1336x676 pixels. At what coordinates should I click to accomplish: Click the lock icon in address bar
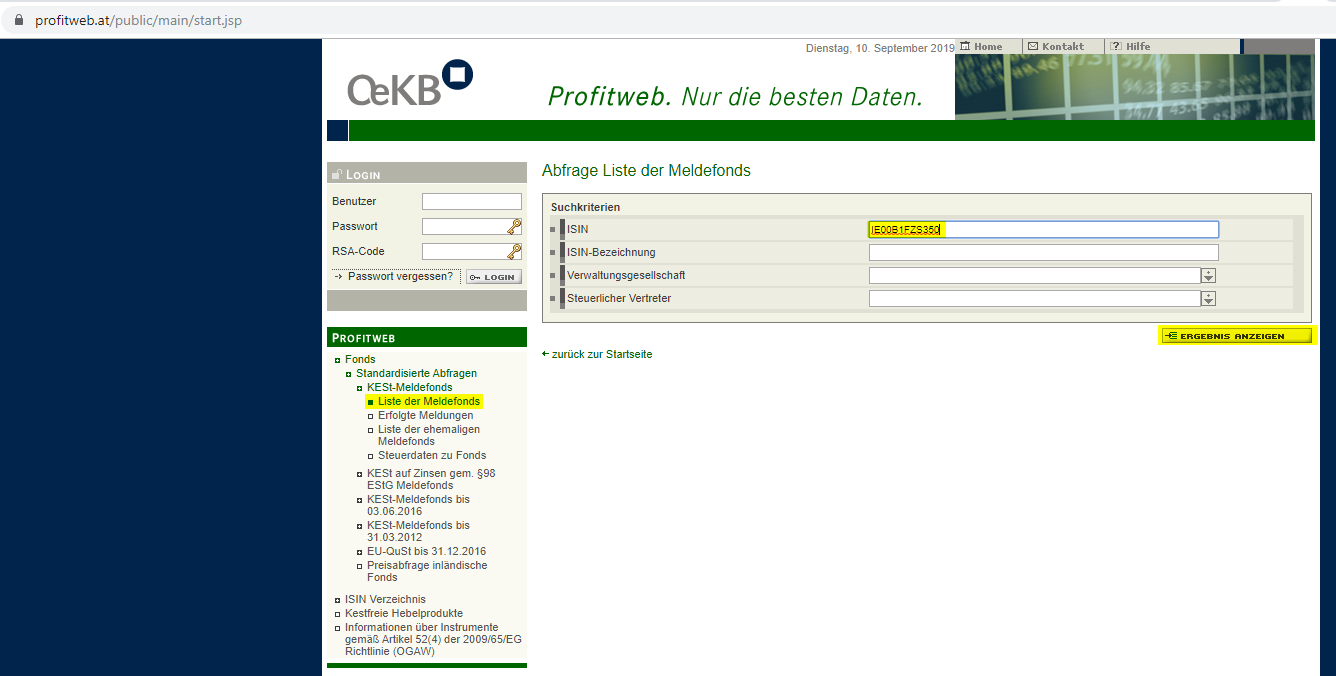18,20
